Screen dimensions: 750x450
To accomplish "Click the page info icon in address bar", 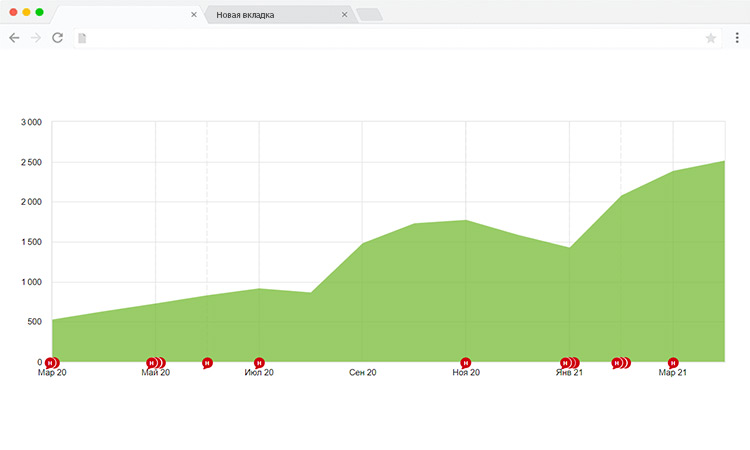I will pos(83,38).
